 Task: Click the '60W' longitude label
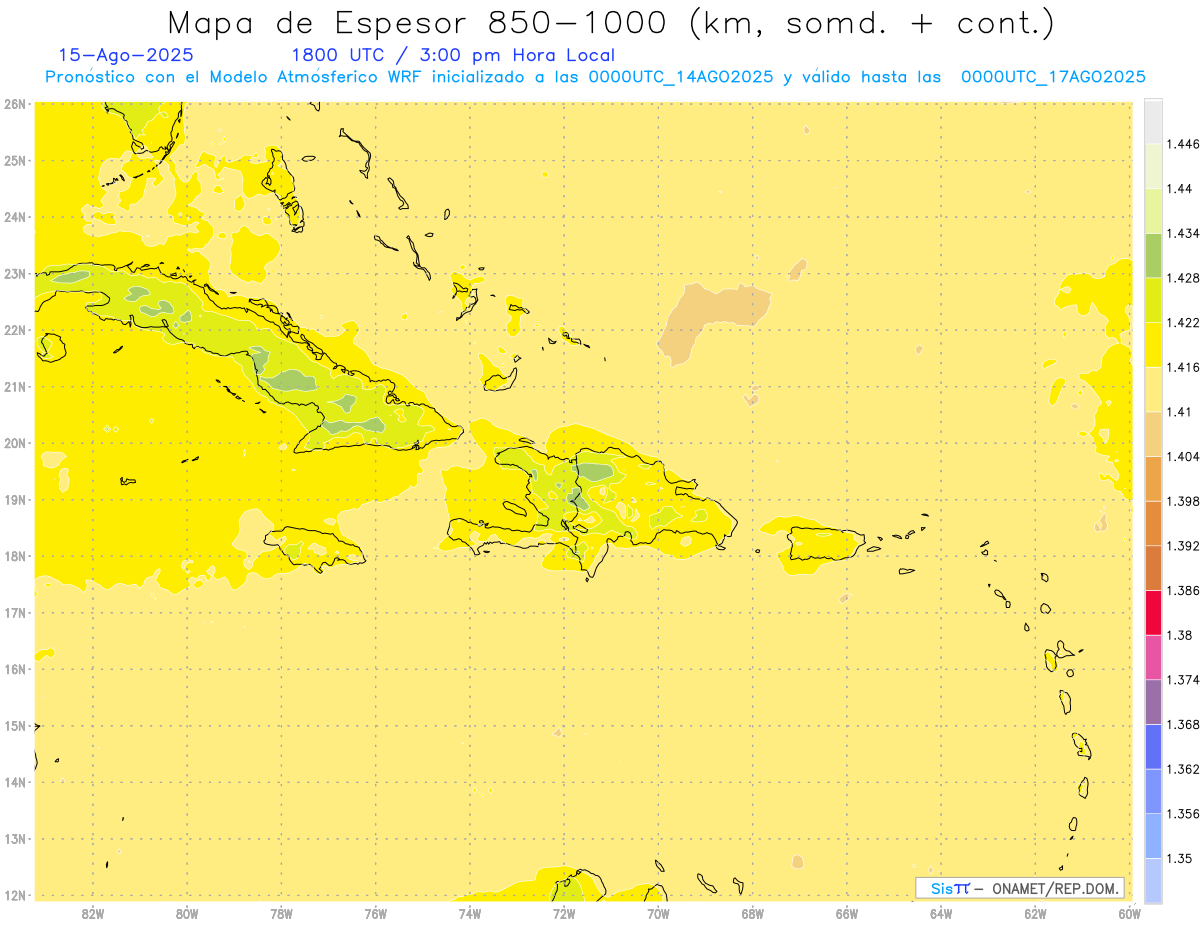pos(1129,913)
